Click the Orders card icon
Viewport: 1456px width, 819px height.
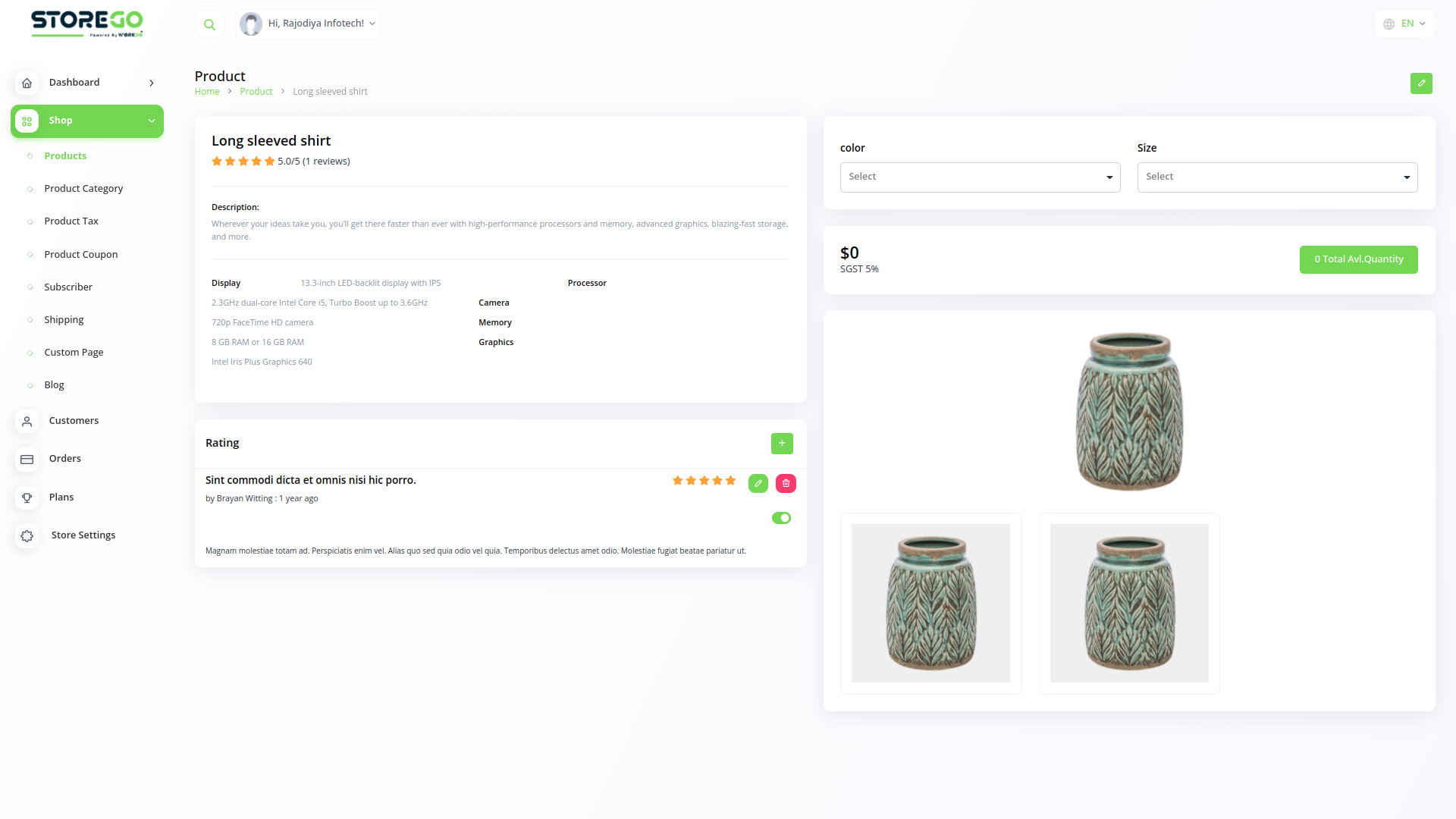[x=27, y=460]
